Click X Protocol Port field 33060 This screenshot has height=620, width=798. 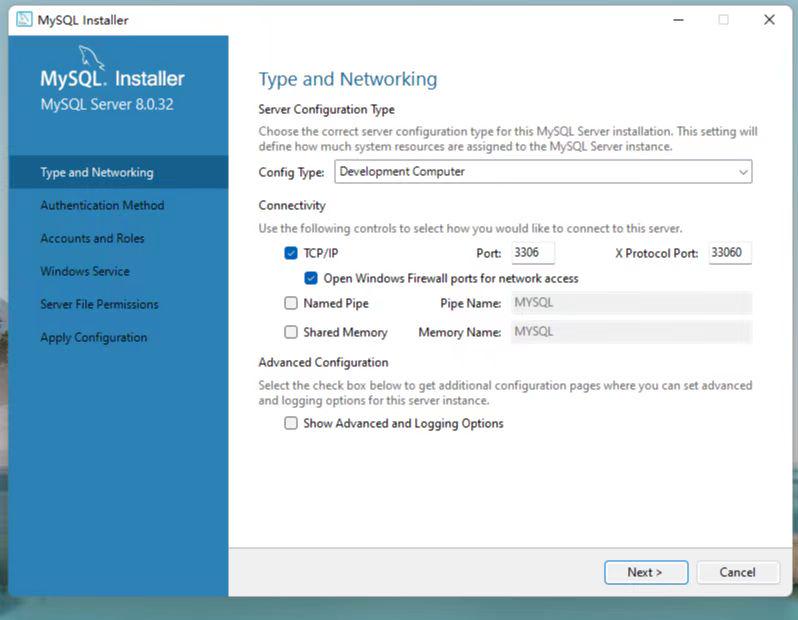pos(730,252)
